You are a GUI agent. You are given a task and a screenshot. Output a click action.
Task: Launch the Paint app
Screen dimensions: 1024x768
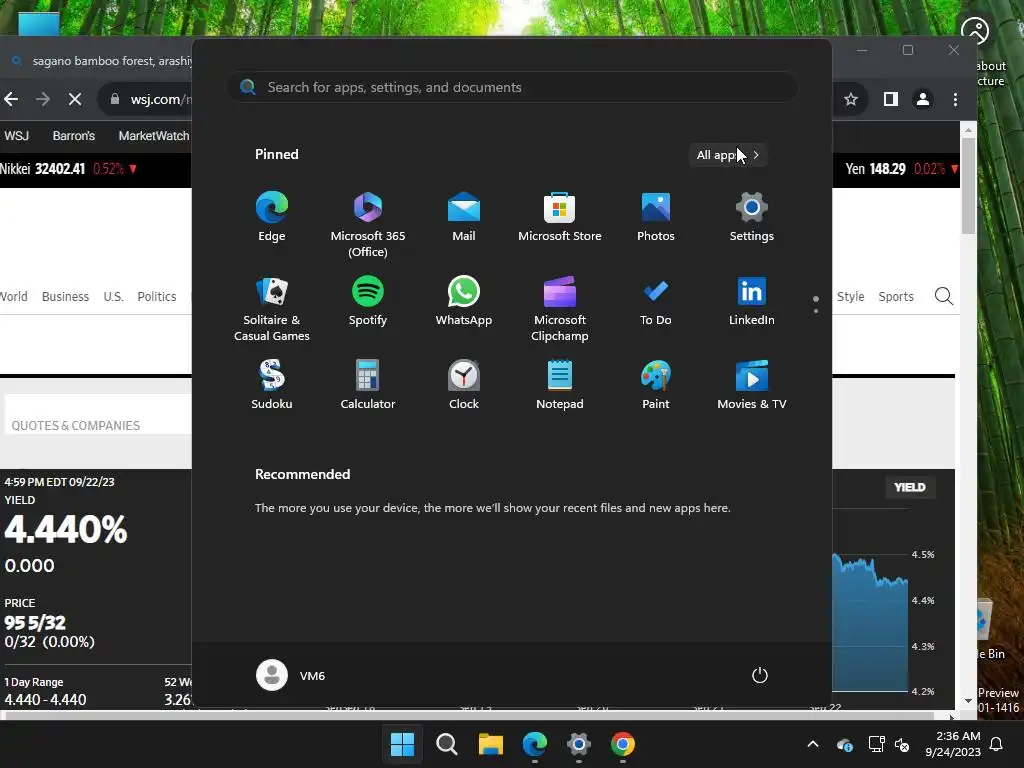656,385
